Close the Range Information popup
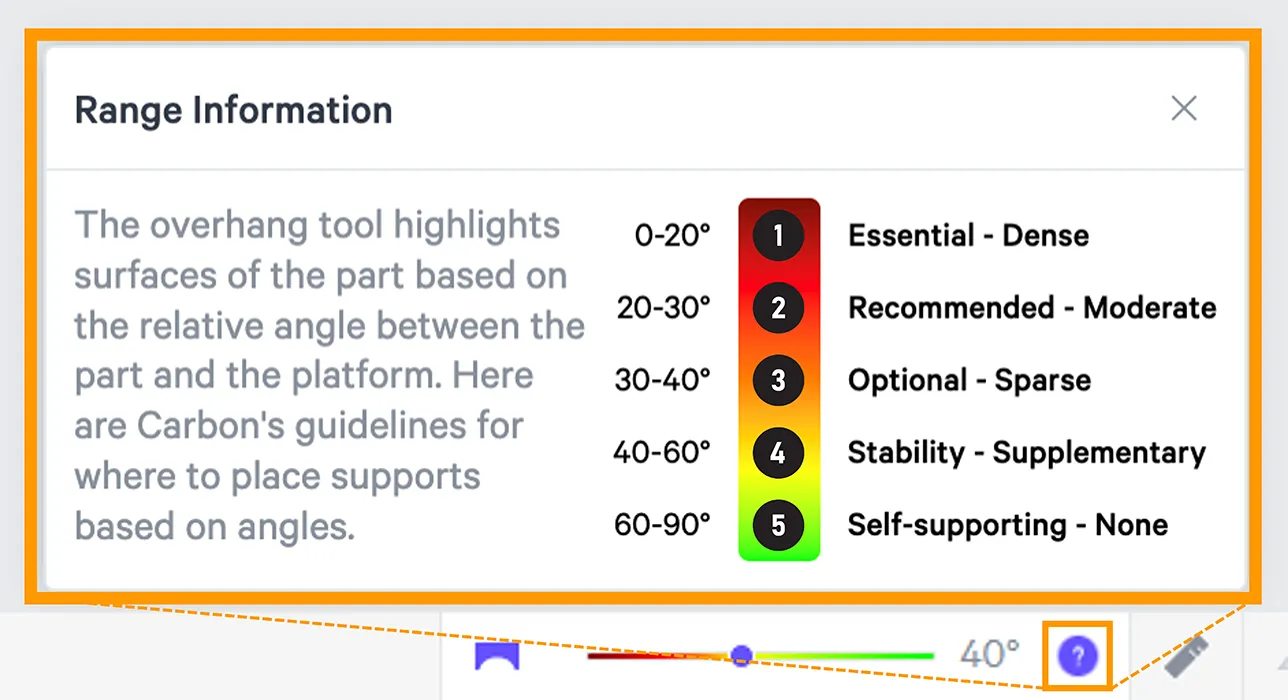 click(1184, 108)
